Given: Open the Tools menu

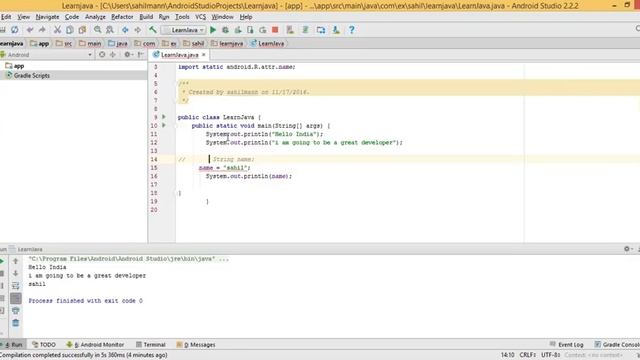Looking at the screenshot, I should [182, 17].
